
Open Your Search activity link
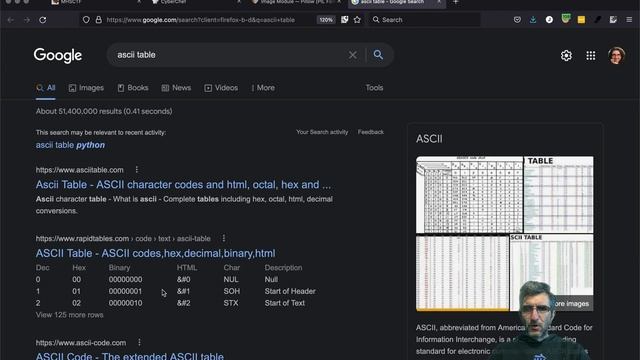pyautogui.click(x=322, y=132)
